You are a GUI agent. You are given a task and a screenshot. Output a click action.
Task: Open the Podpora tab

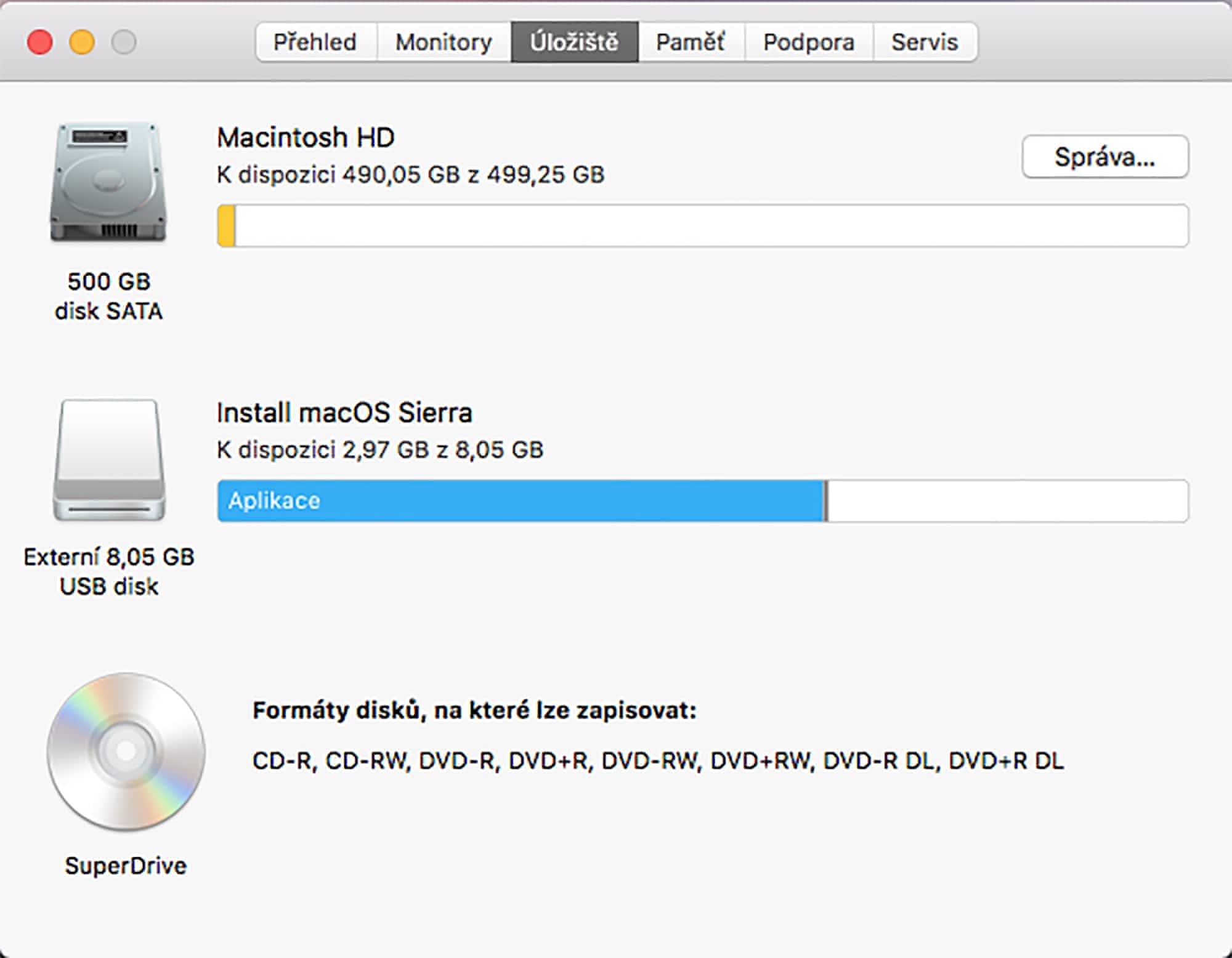click(809, 42)
